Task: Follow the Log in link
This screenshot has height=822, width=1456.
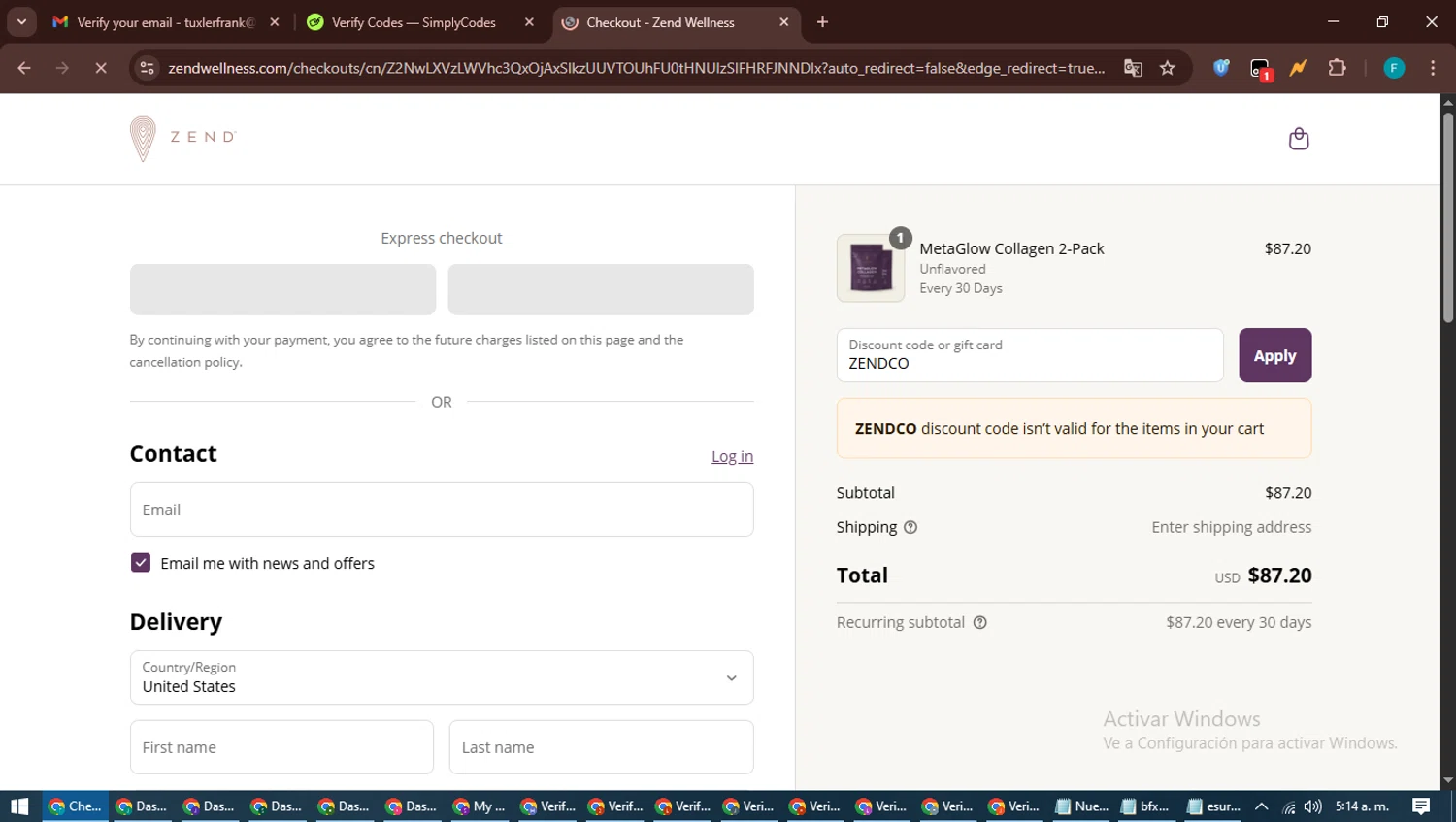Action: click(732, 456)
